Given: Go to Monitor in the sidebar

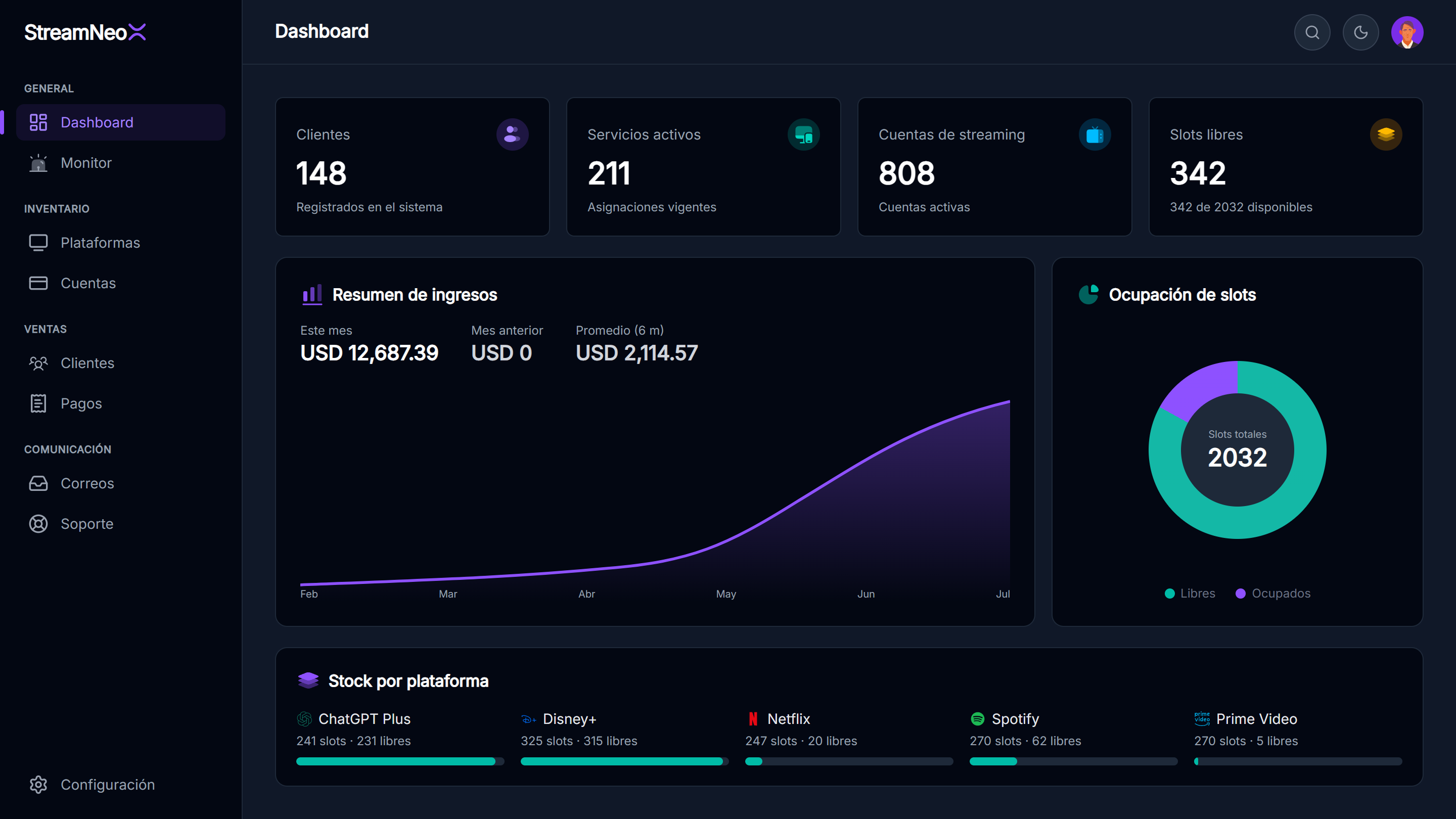Looking at the screenshot, I should pyautogui.click(x=120, y=163).
